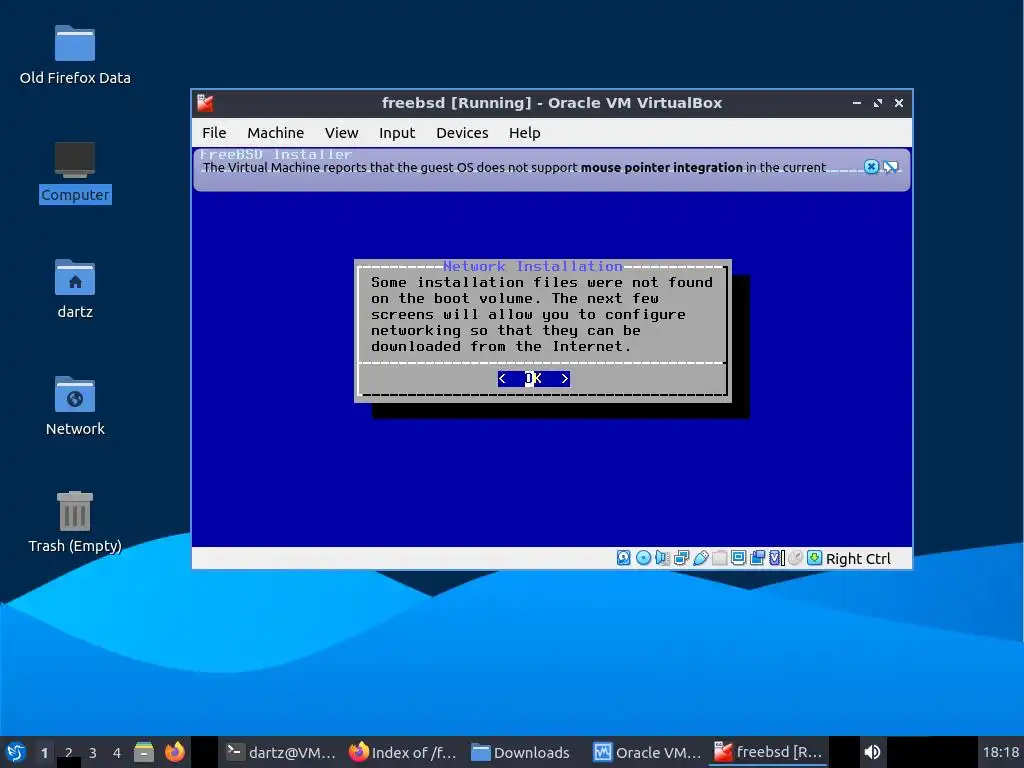The width and height of the screenshot is (1024, 768).
Task: Switch to Firefox Index of taskbar entry
Action: pos(402,752)
